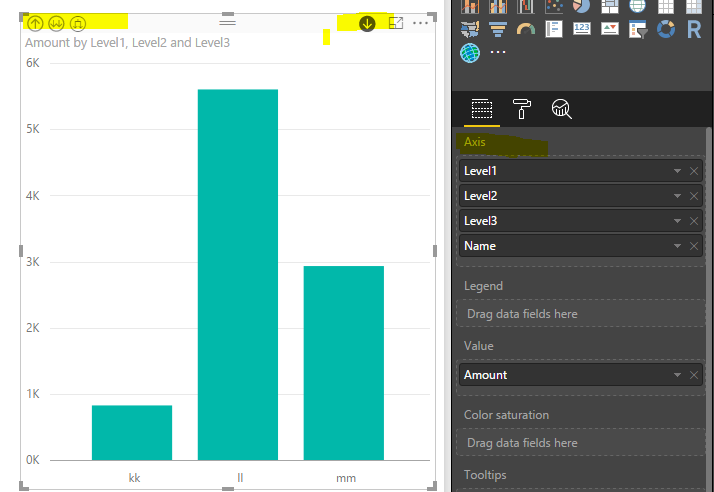714x492 pixels.
Task: Toggle Drill Down mode black arrow
Action: point(367,23)
